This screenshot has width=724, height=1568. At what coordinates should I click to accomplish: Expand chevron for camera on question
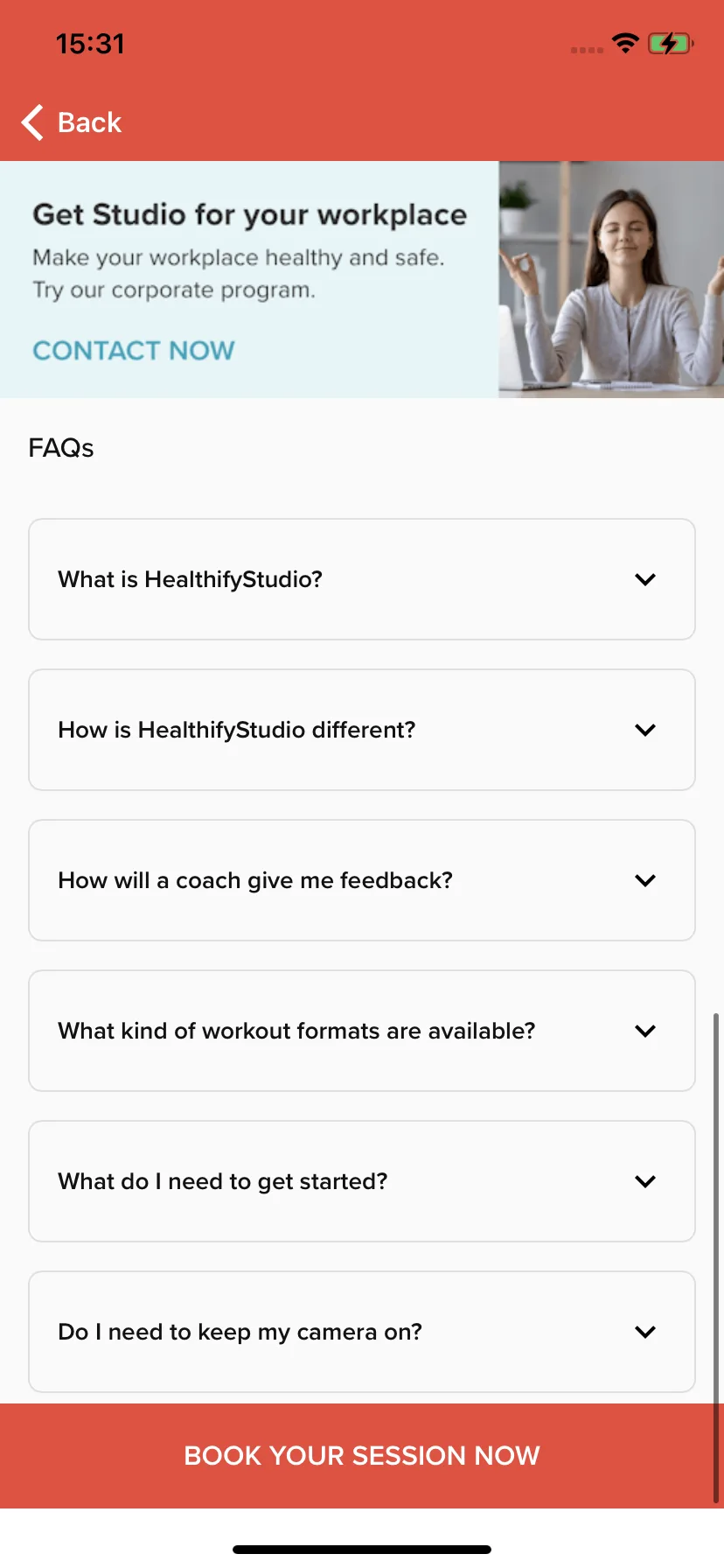click(645, 1332)
